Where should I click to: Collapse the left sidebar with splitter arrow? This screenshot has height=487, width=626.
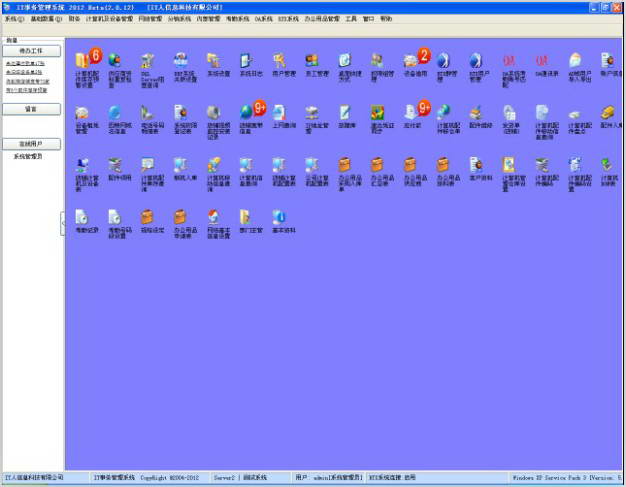point(63,224)
